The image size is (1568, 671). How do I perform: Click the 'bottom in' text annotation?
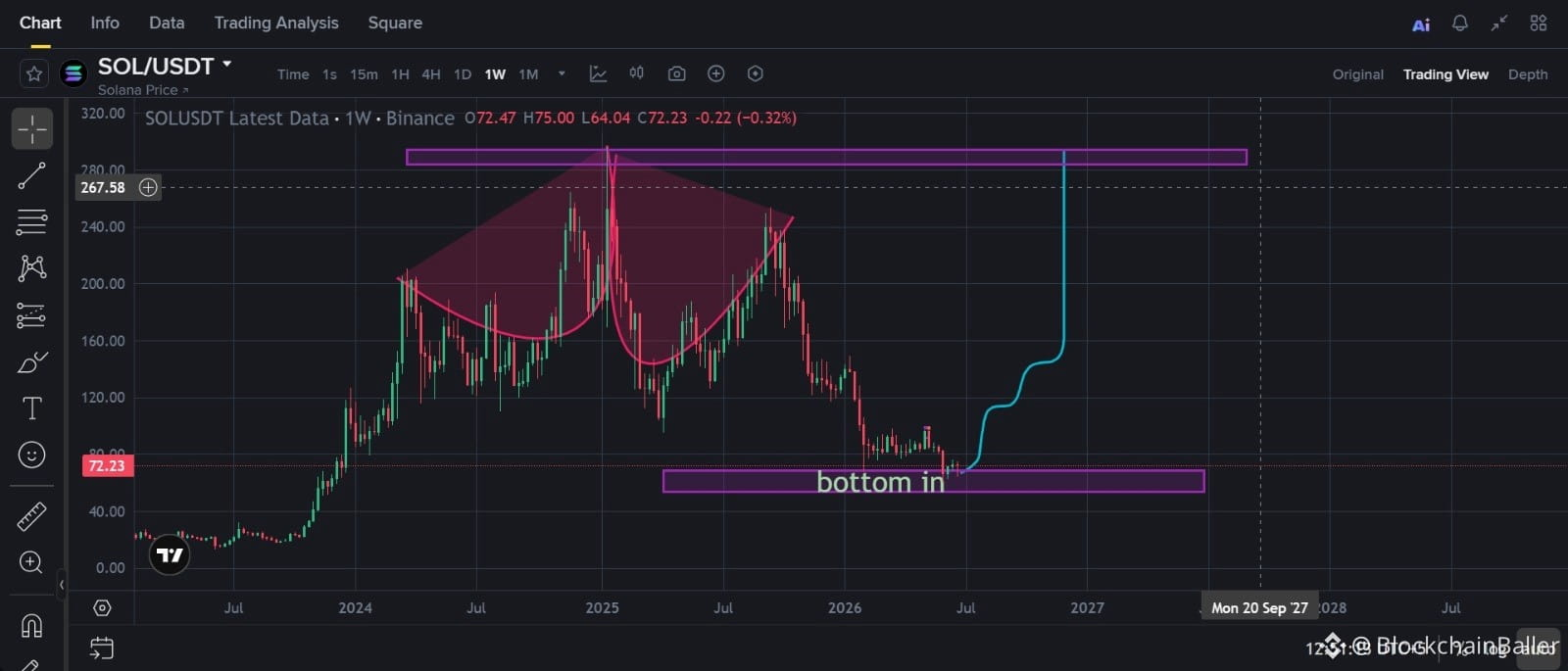[x=880, y=482]
